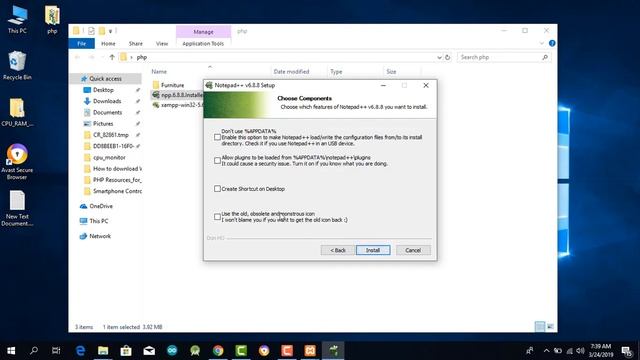Open green Camtasia icon on taskbar
Image resolution: width=640 pixels, height=360 pixels.
pos(241,350)
